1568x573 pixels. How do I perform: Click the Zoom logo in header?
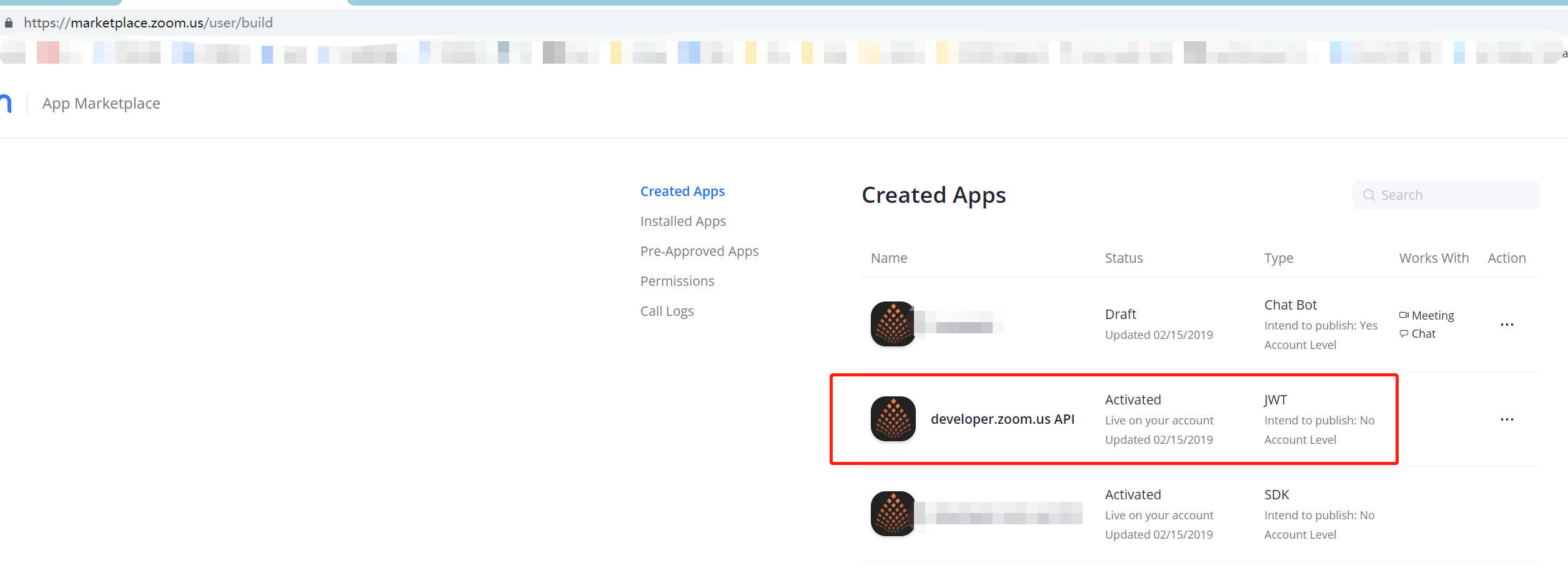pyautogui.click(x=6, y=103)
